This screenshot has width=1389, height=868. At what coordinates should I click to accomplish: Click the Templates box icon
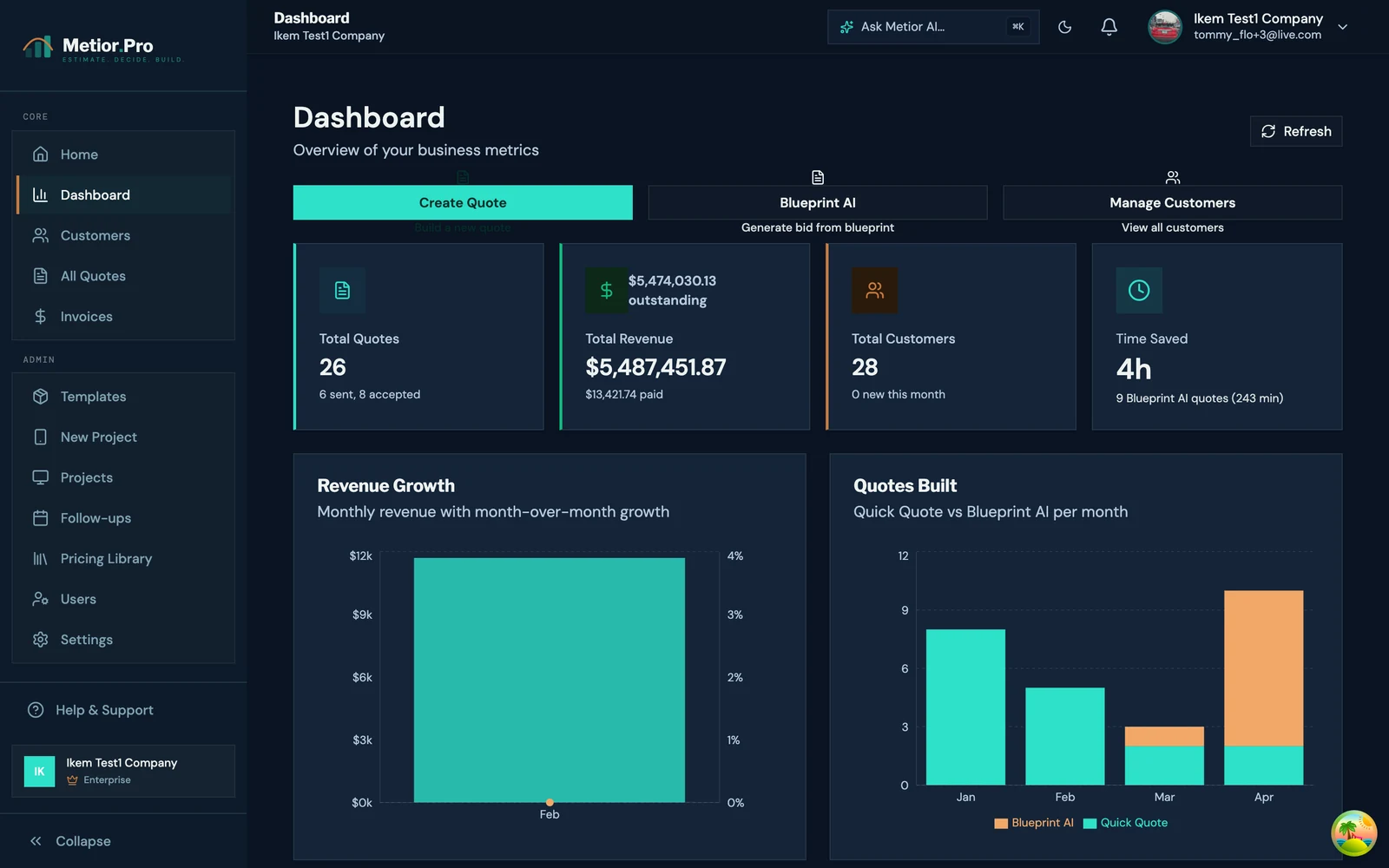[40, 397]
